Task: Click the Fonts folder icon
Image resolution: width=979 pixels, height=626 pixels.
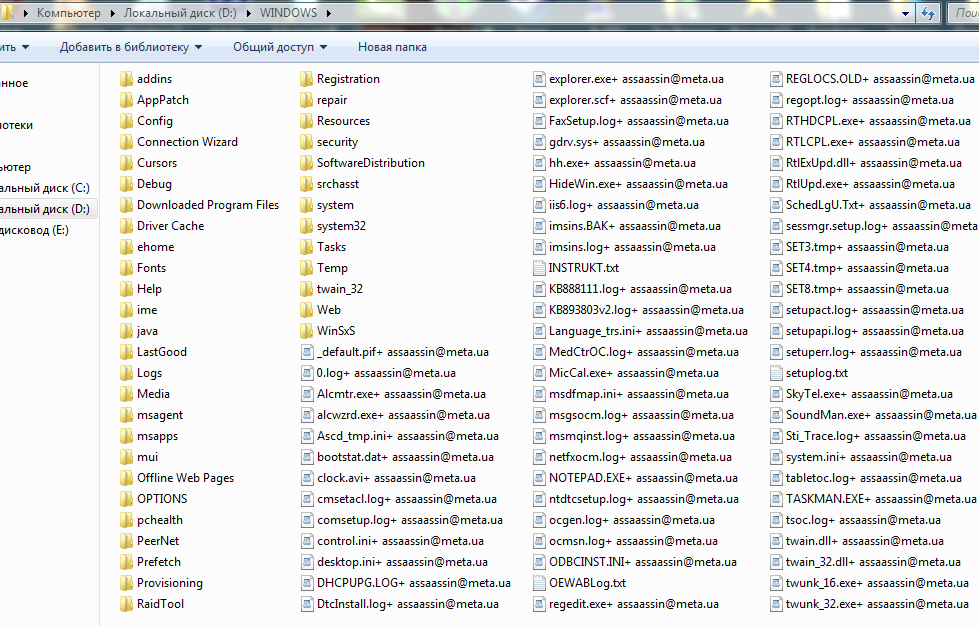Action: point(126,268)
